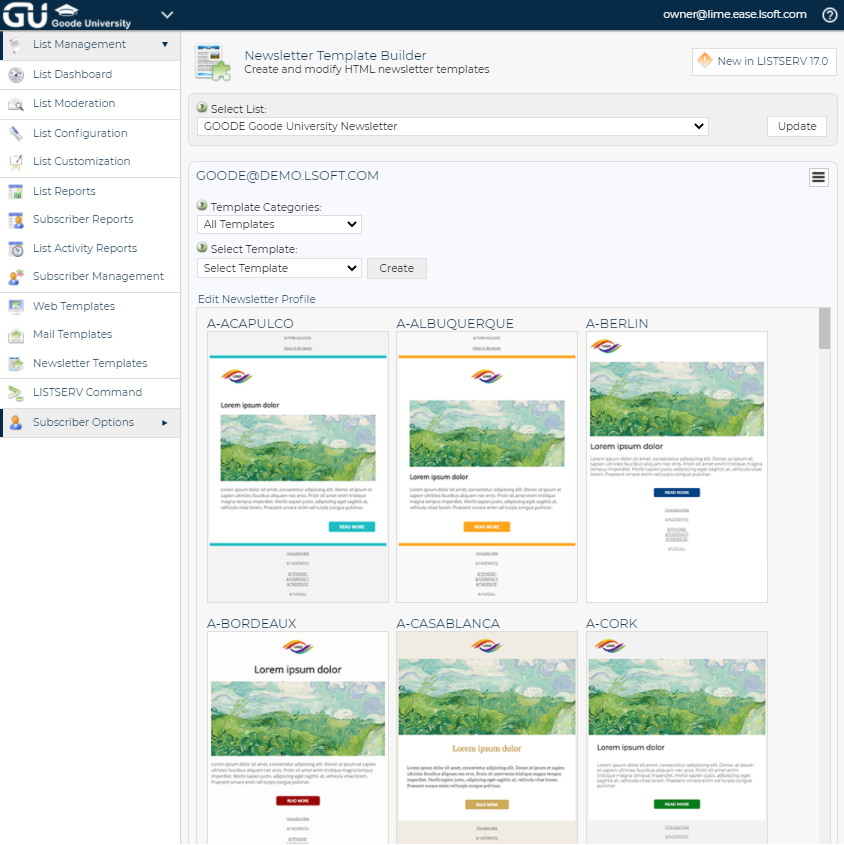Expand the Subscriber Options section
Viewport: 844px width, 845px height.
pyautogui.click(x=165, y=423)
